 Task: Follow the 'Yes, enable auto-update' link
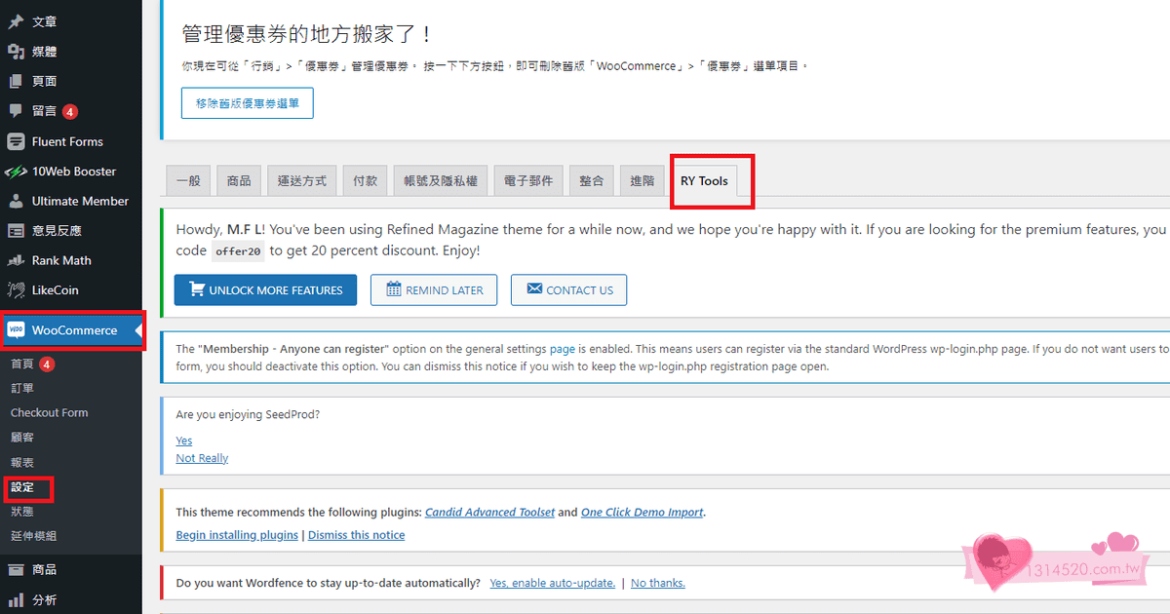pos(552,582)
